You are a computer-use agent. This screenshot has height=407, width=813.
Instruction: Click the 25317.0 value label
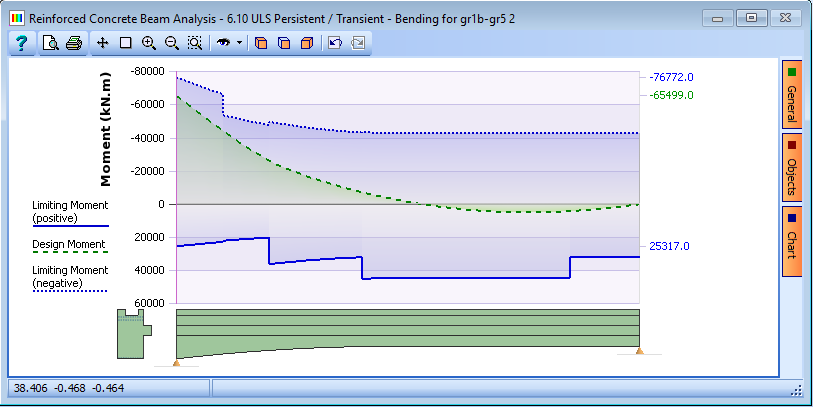pos(669,247)
